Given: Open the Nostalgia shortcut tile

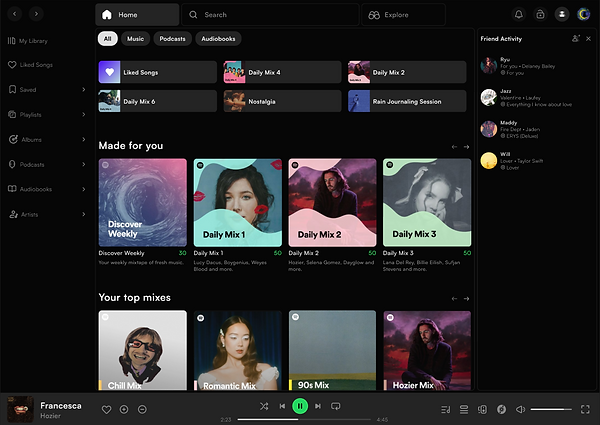Looking at the screenshot, I should [282, 101].
